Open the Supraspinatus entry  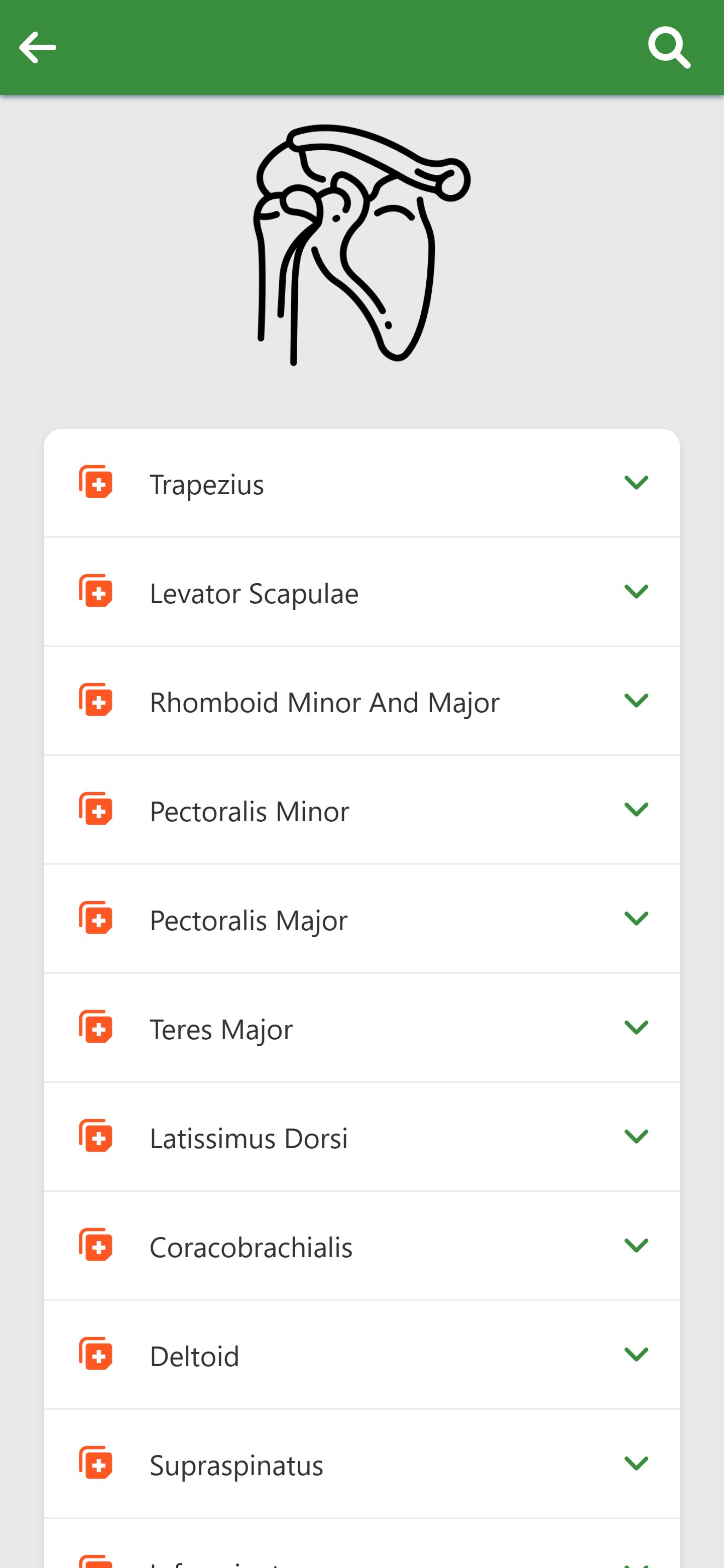361,1464
